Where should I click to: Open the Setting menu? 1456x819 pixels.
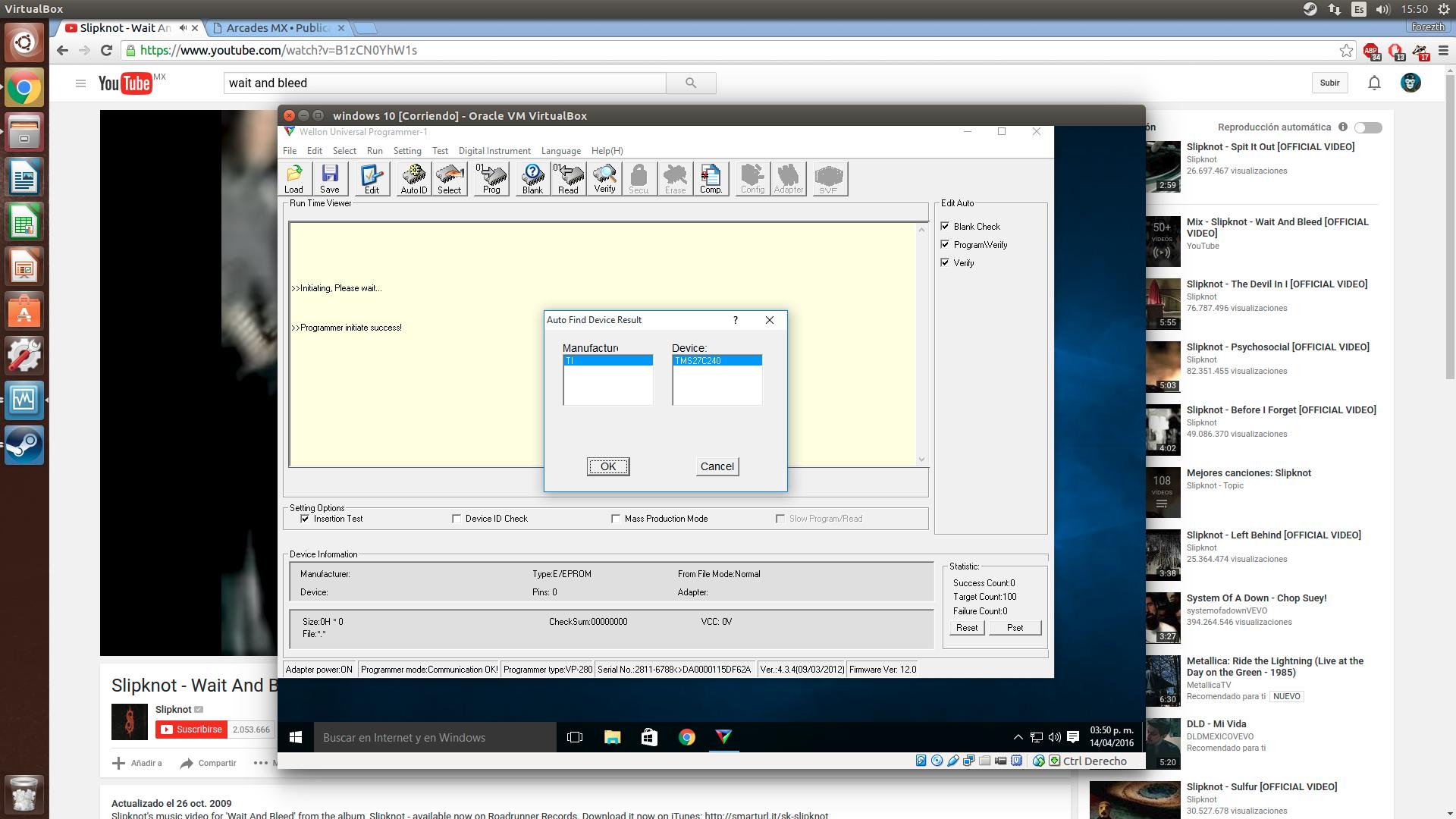coord(406,151)
